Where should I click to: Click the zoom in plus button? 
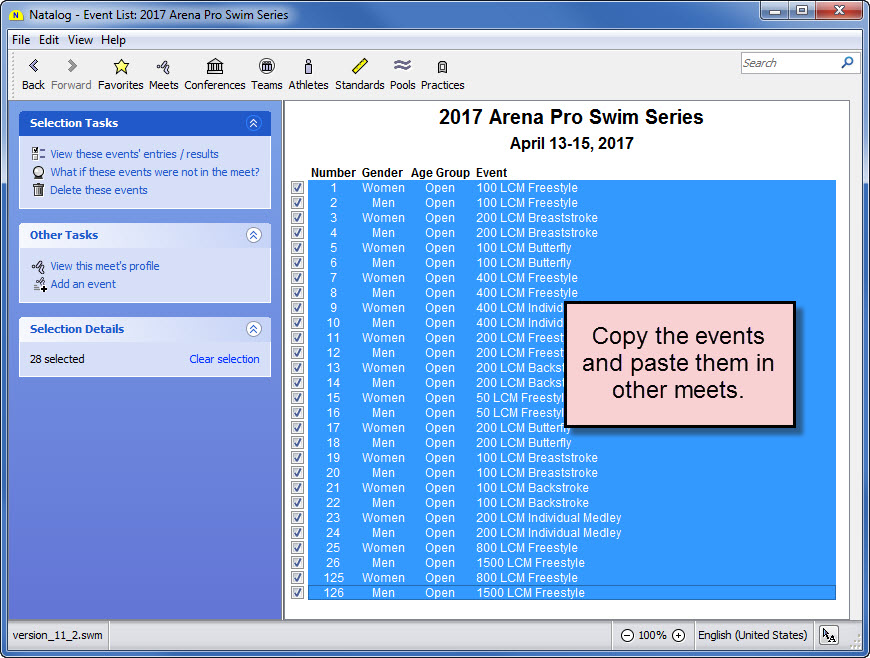[678, 635]
